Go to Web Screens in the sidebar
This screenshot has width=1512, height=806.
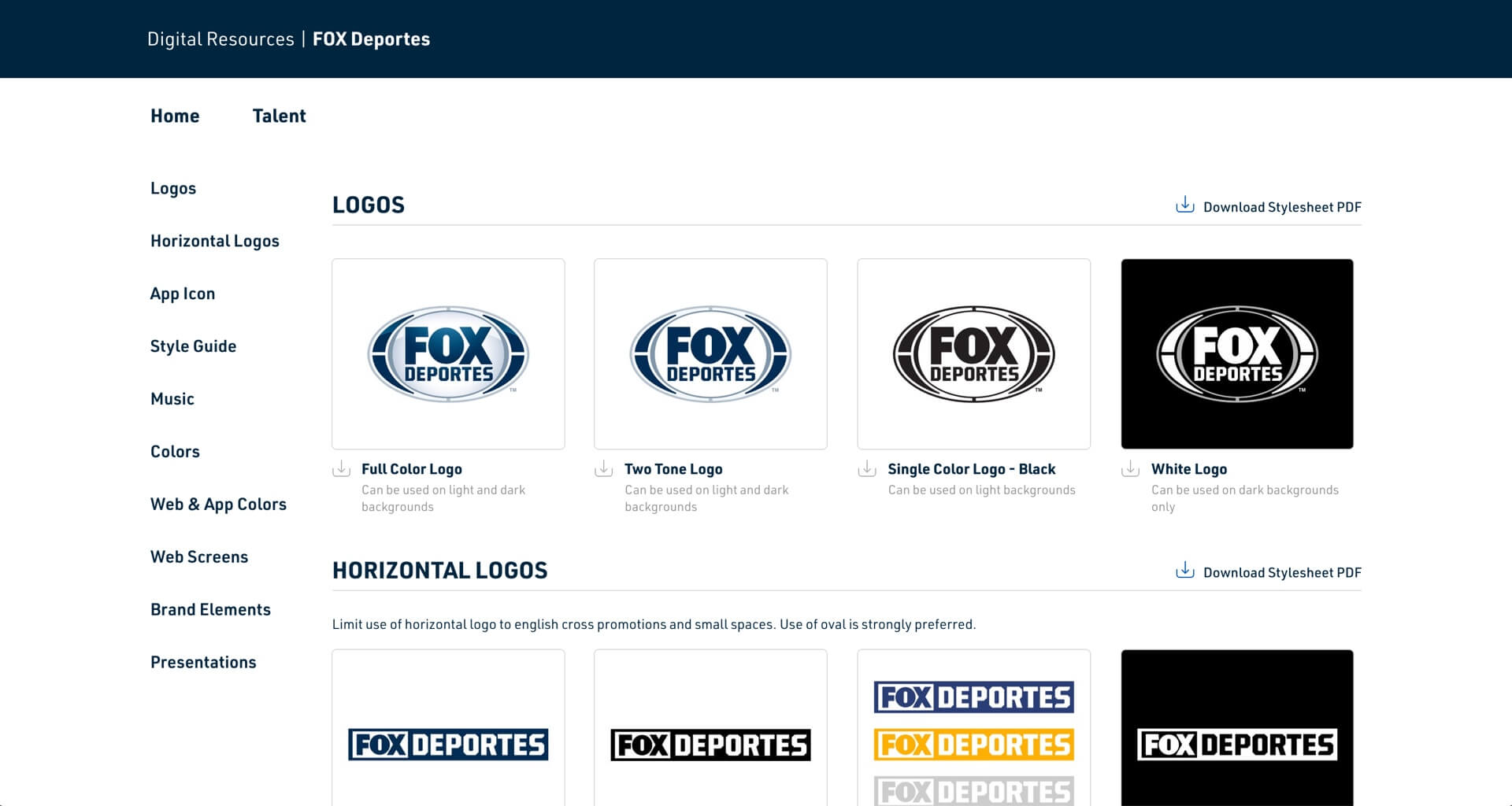tap(199, 557)
